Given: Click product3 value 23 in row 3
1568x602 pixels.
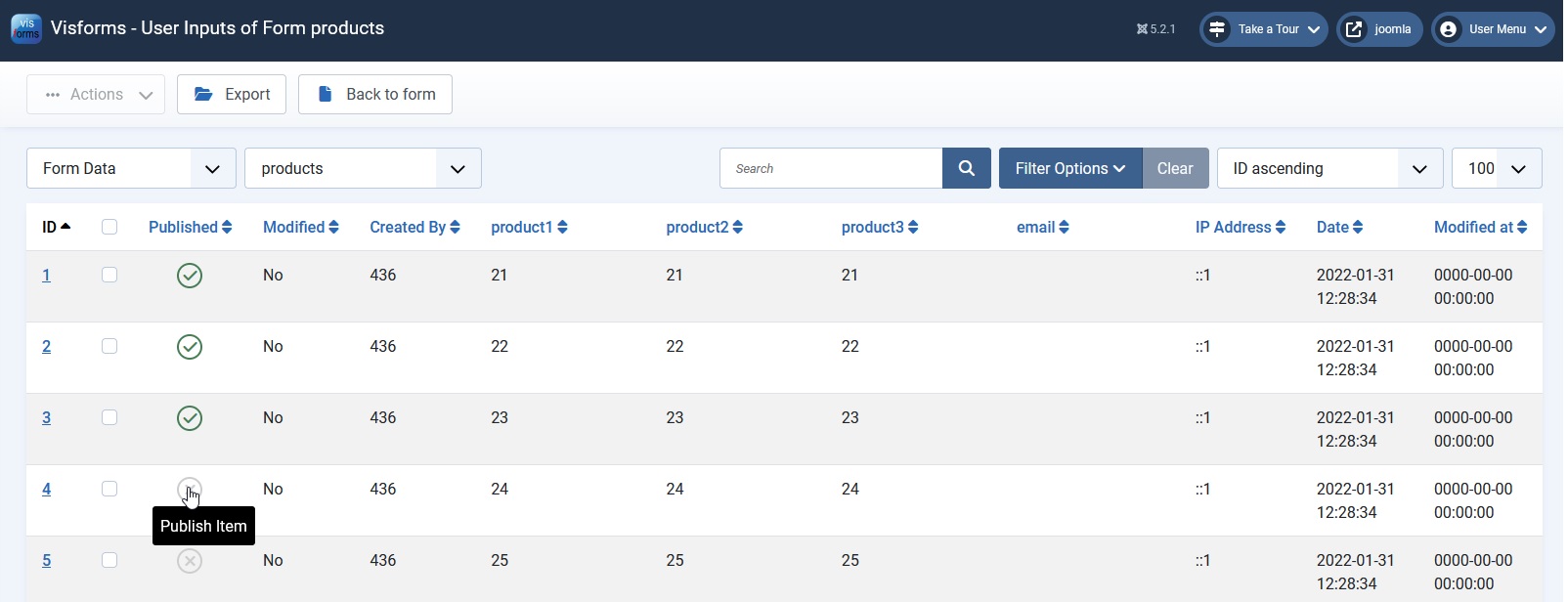Looking at the screenshot, I should click(850, 418).
